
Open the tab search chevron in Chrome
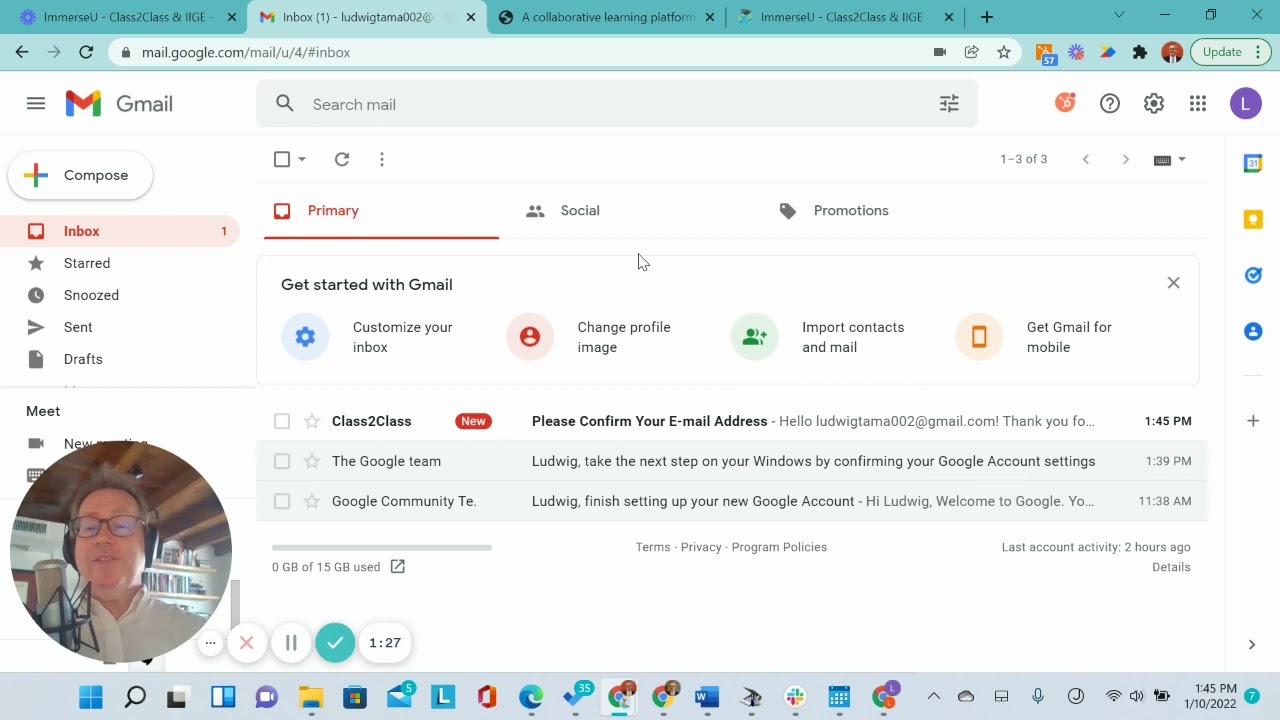click(1119, 15)
